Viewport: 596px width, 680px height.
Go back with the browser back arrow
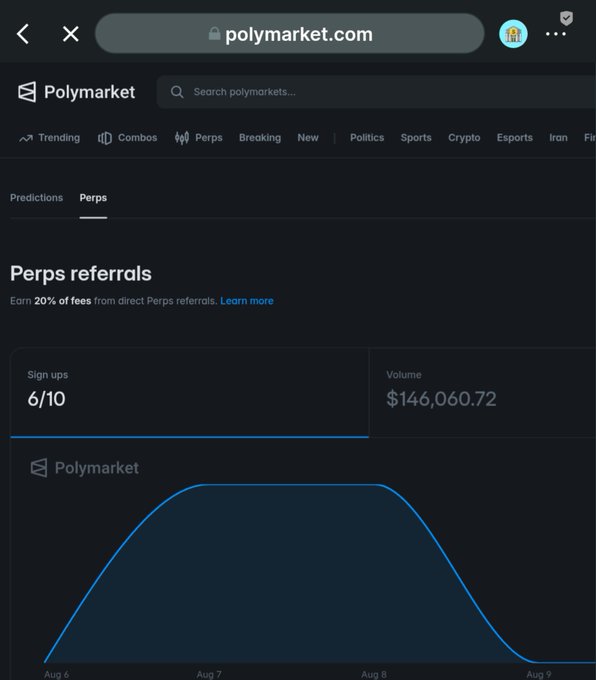23,34
